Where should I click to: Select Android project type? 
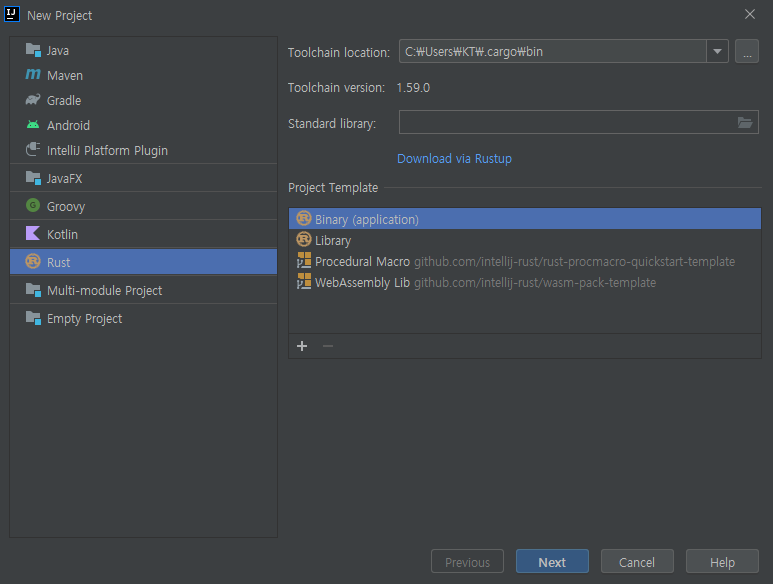tap(143, 125)
